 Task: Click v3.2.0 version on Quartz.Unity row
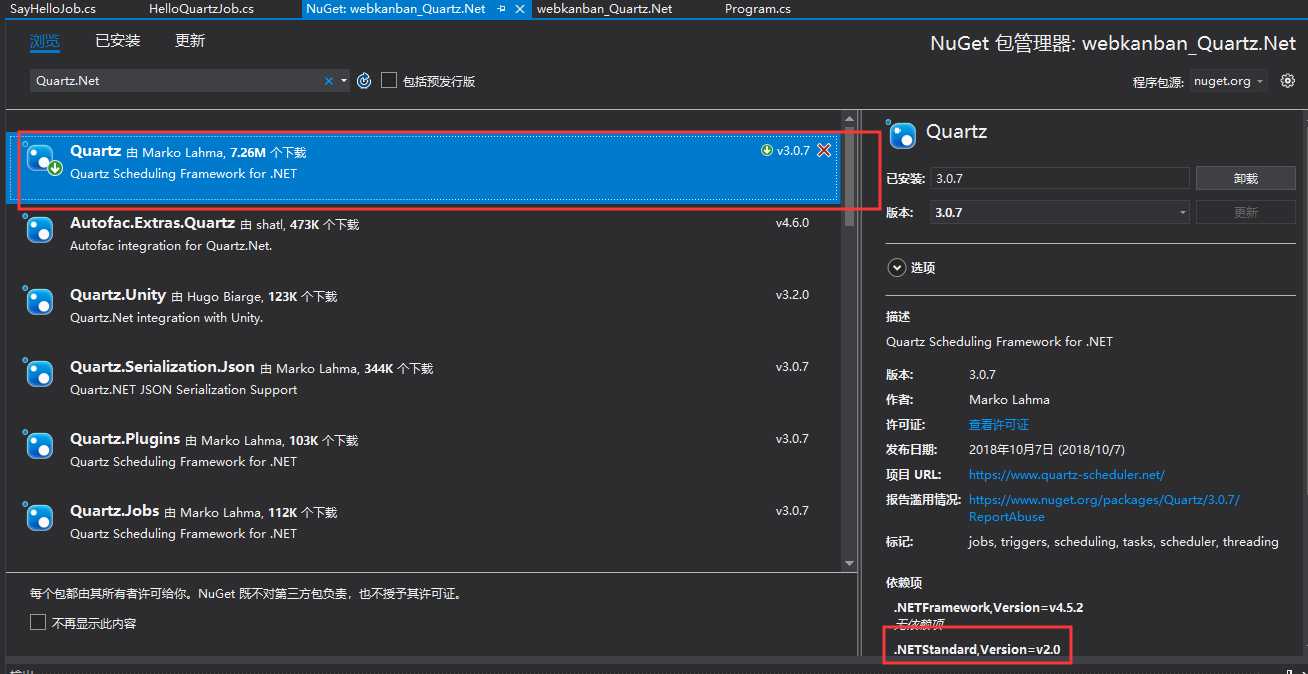coord(792,295)
